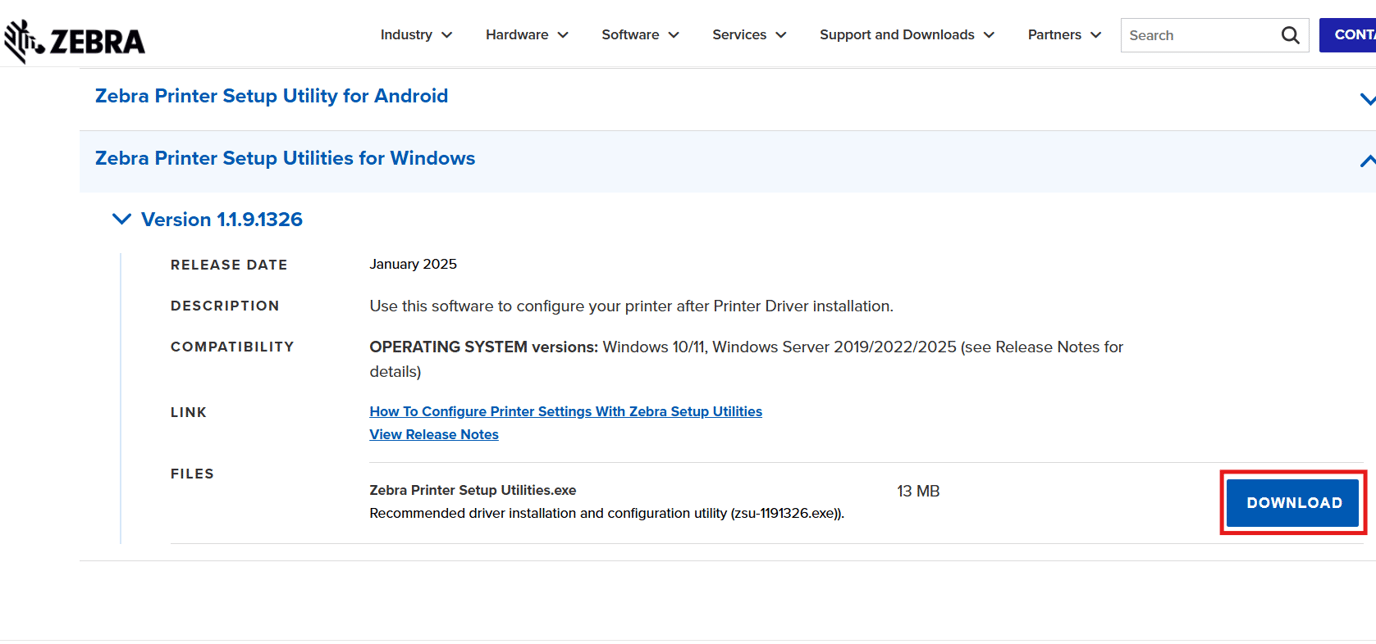Open the Hardware menu
The image size is (1376, 644).
527,35
